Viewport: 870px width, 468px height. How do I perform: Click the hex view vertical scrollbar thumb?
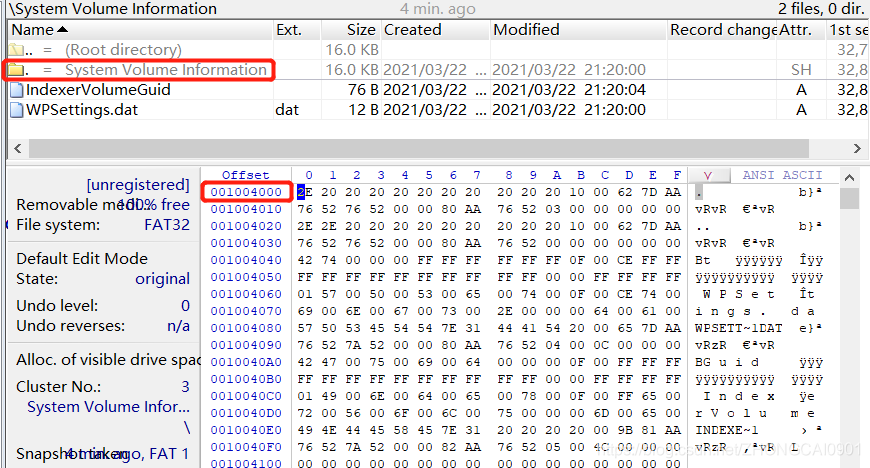pos(849,198)
